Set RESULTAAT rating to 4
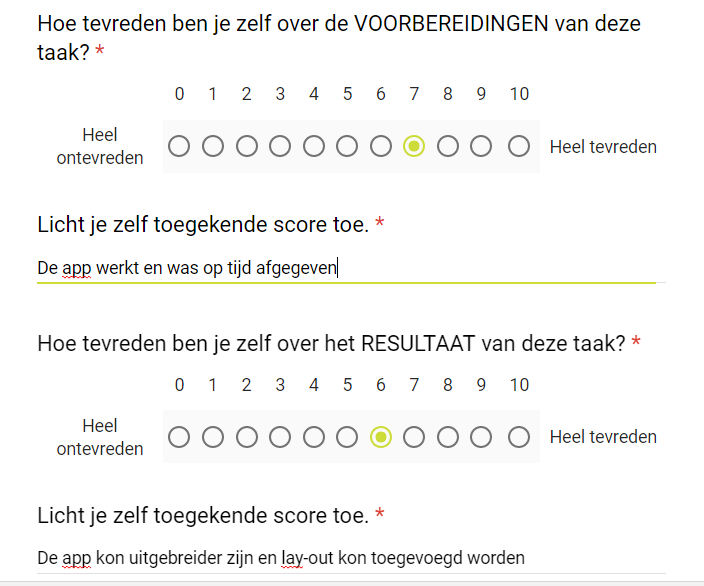The height and width of the screenshot is (586, 704). point(314,438)
